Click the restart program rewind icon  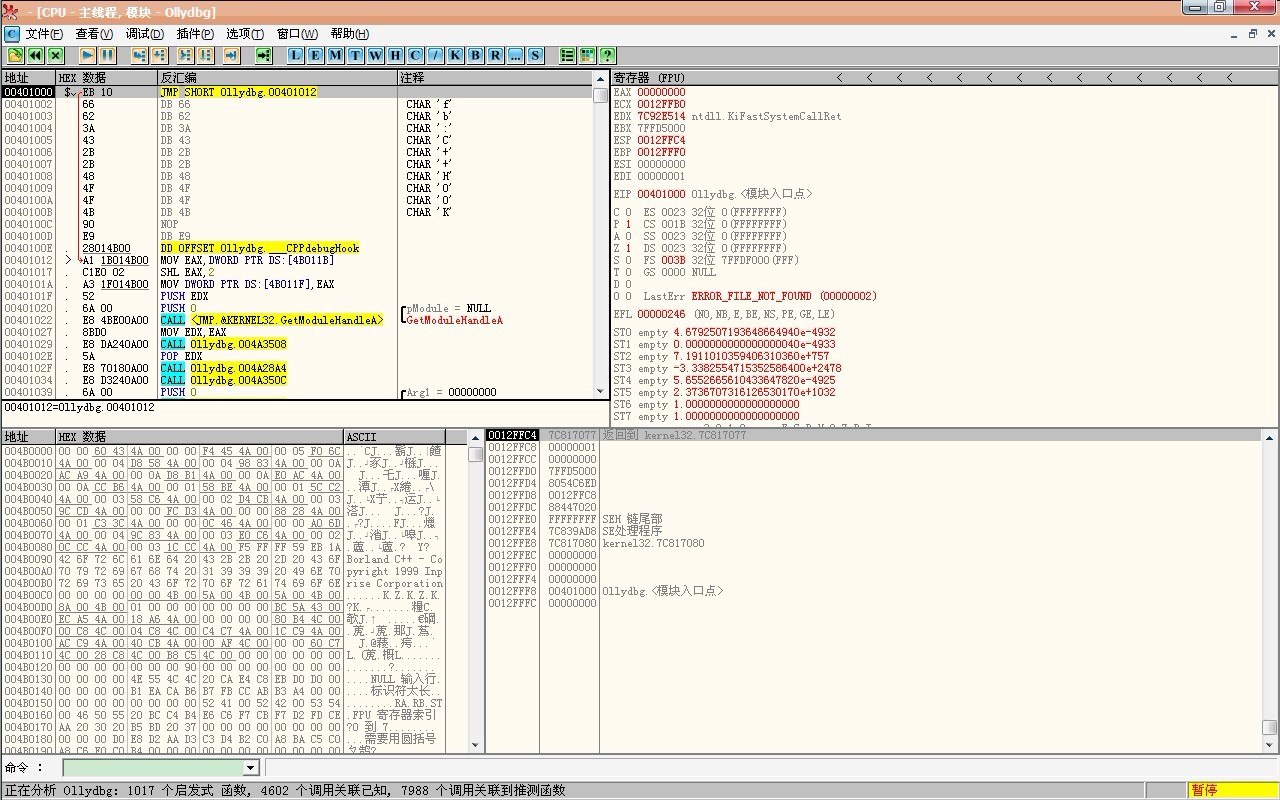pyautogui.click(x=35, y=55)
